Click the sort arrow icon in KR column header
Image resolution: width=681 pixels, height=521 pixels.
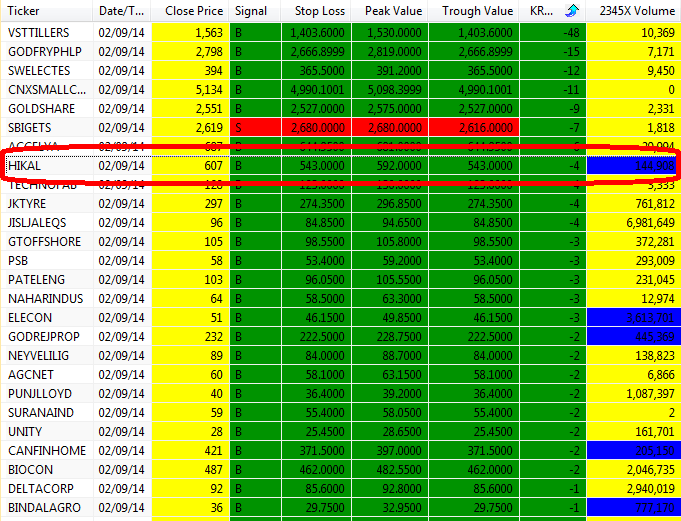572,11
